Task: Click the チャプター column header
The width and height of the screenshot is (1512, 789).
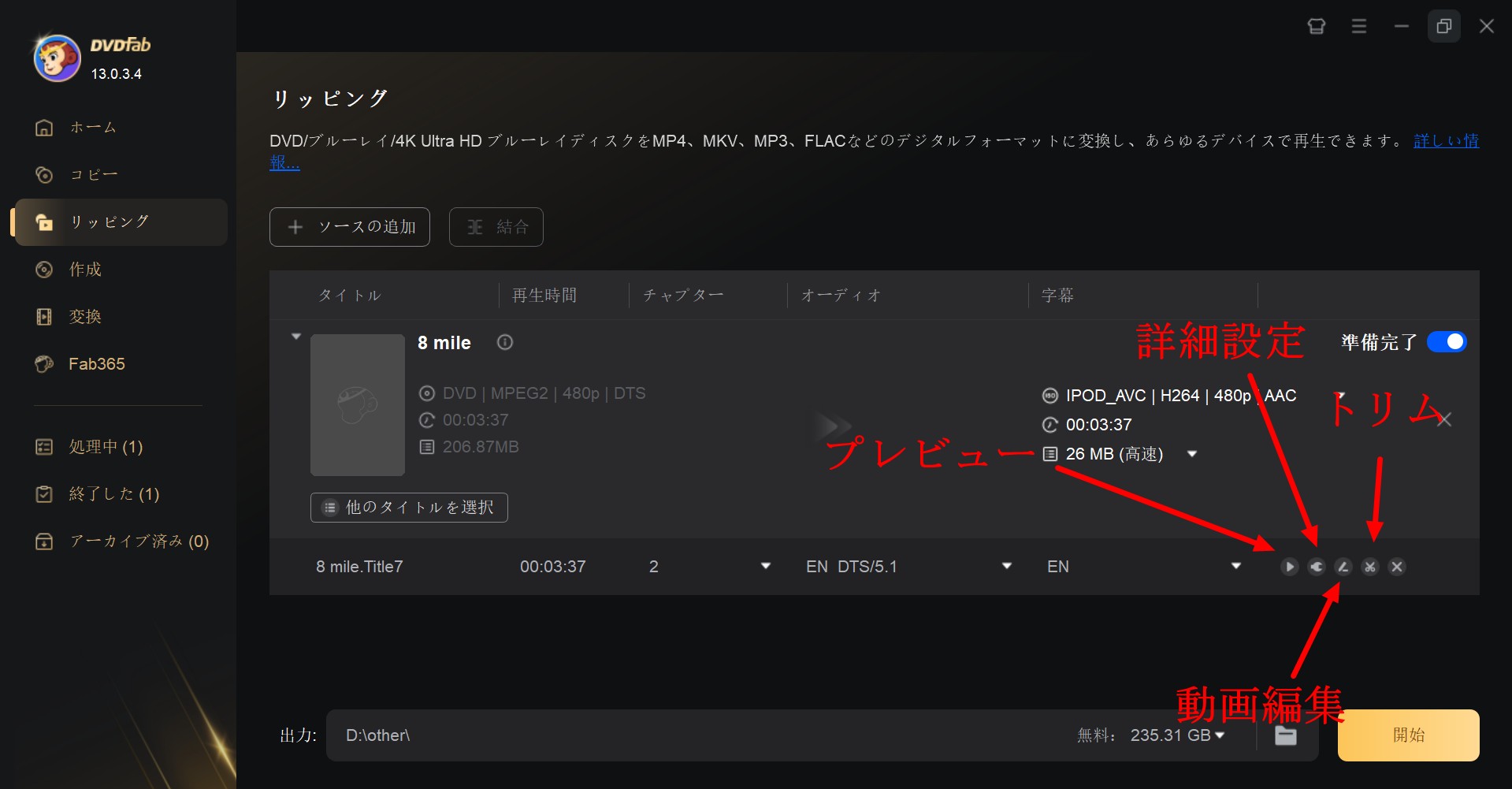Action: click(x=683, y=296)
